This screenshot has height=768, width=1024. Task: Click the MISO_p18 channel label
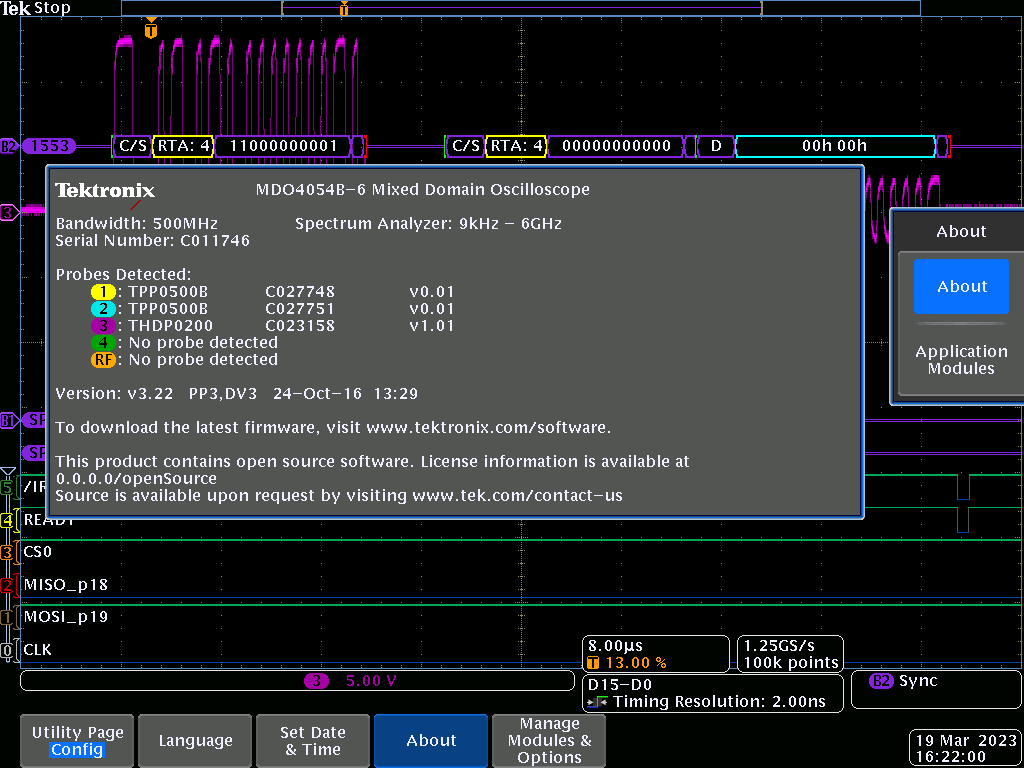pyautogui.click(x=66, y=584)
